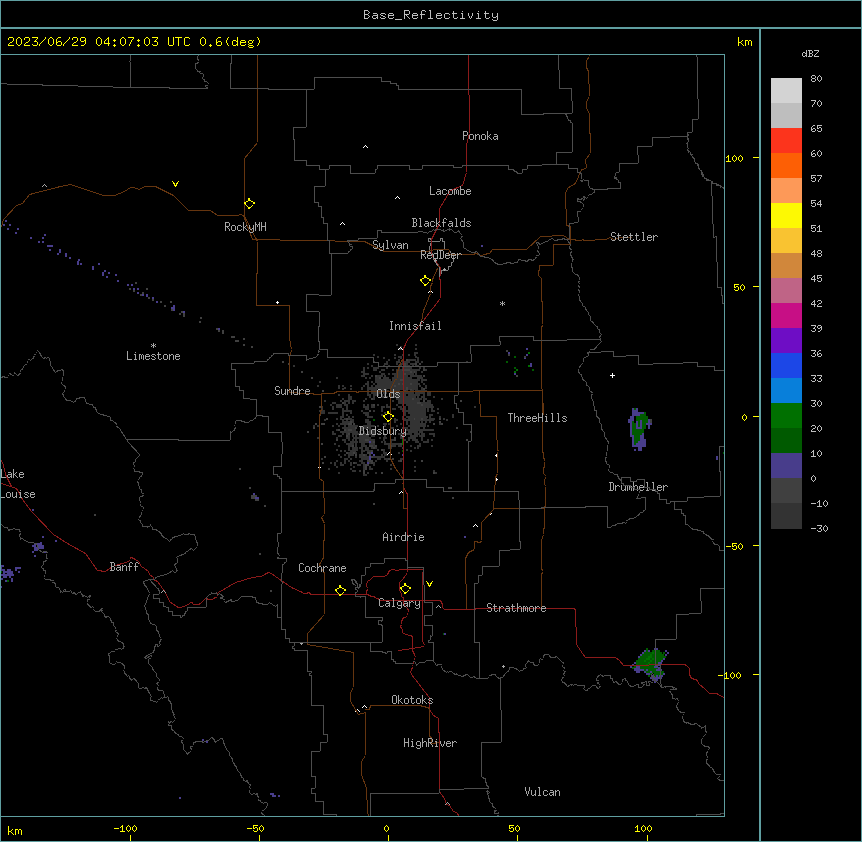The image size is (862, 842).
Task: Select the green 20-30 dBZ legend swatch
Action: (x=786, y=416)
